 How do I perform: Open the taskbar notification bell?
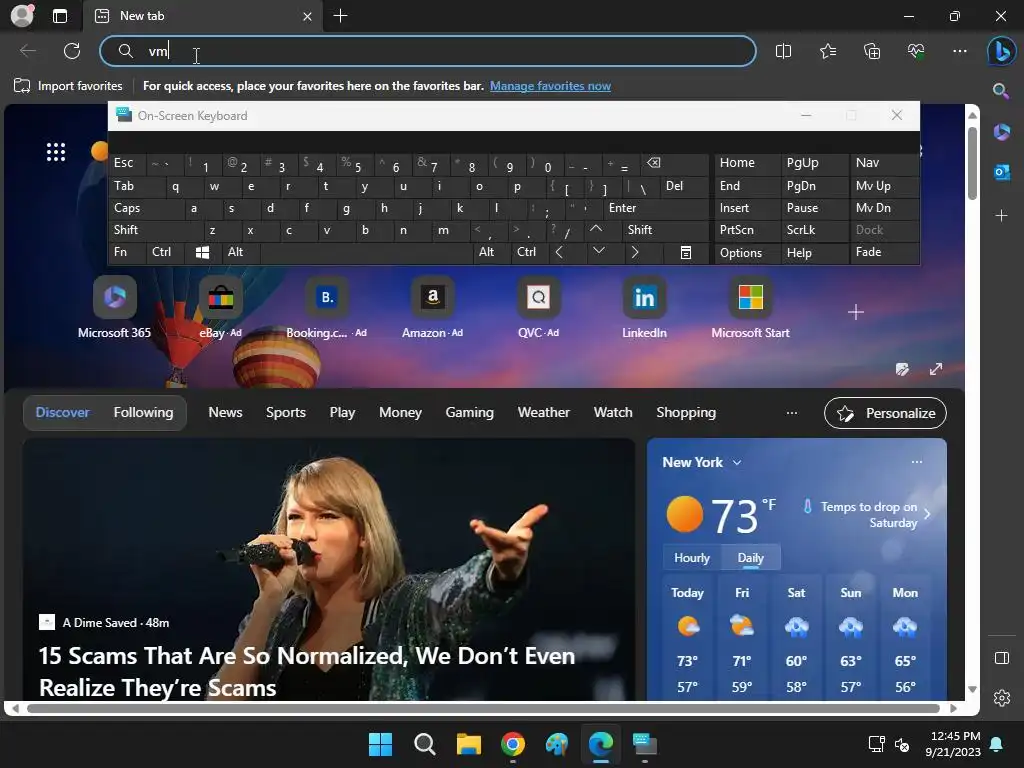997,744
